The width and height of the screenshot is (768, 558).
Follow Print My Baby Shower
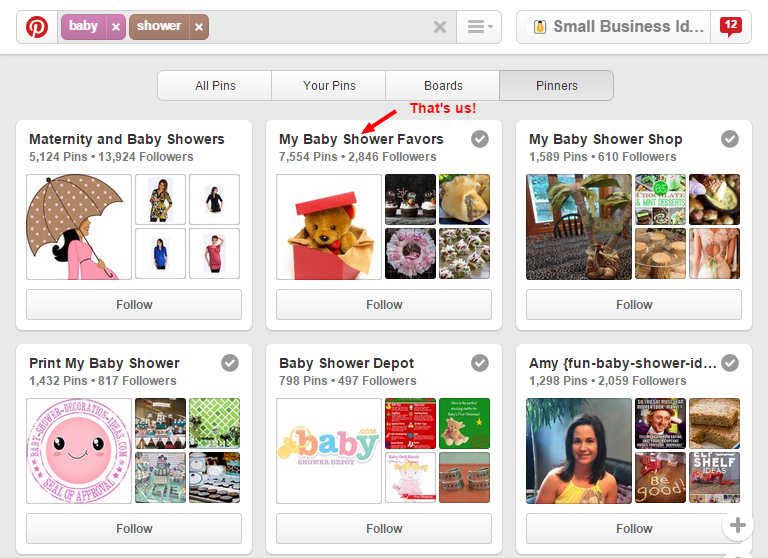(x=134, y=529)
